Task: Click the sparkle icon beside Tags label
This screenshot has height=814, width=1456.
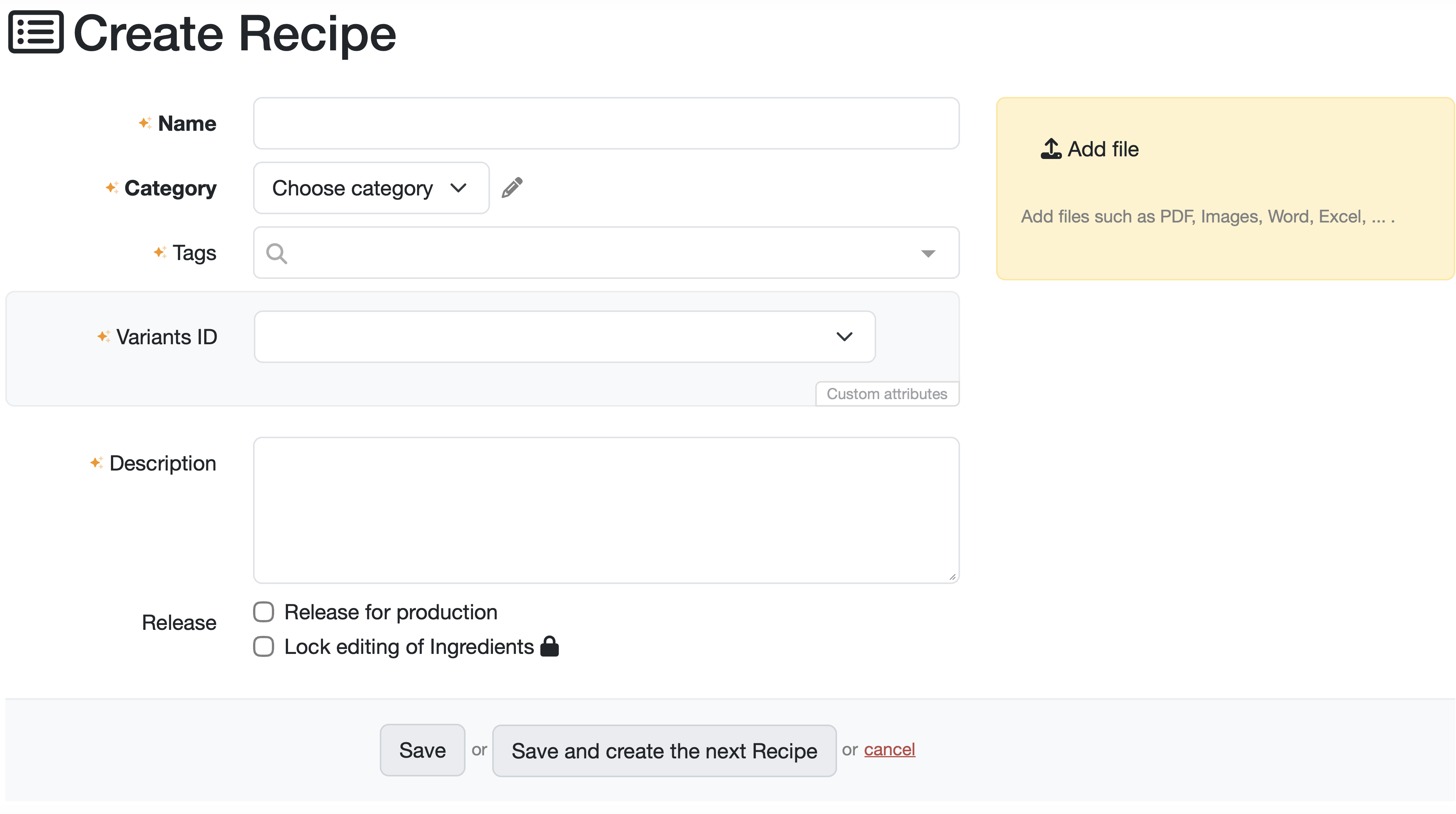Action: click(160, 253)
